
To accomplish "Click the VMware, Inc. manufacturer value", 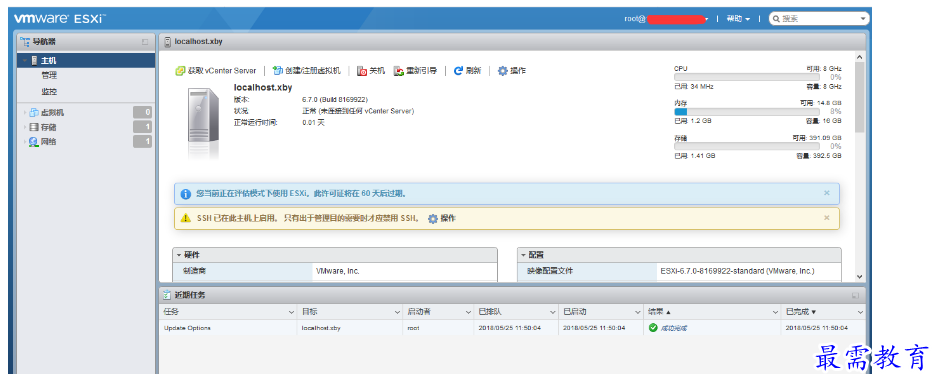I will pos(338,271).
